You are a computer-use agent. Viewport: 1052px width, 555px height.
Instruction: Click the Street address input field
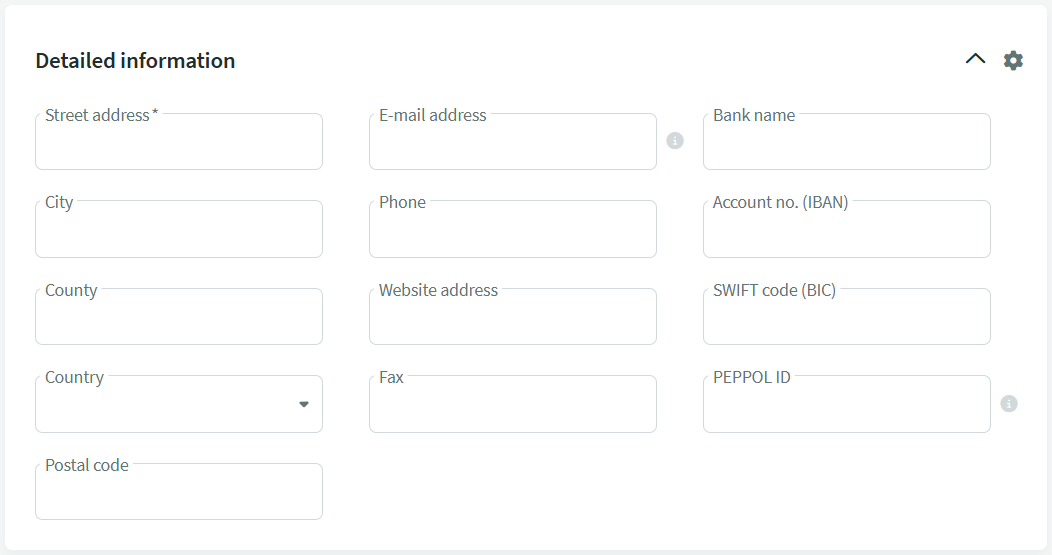tap(179, 145)
